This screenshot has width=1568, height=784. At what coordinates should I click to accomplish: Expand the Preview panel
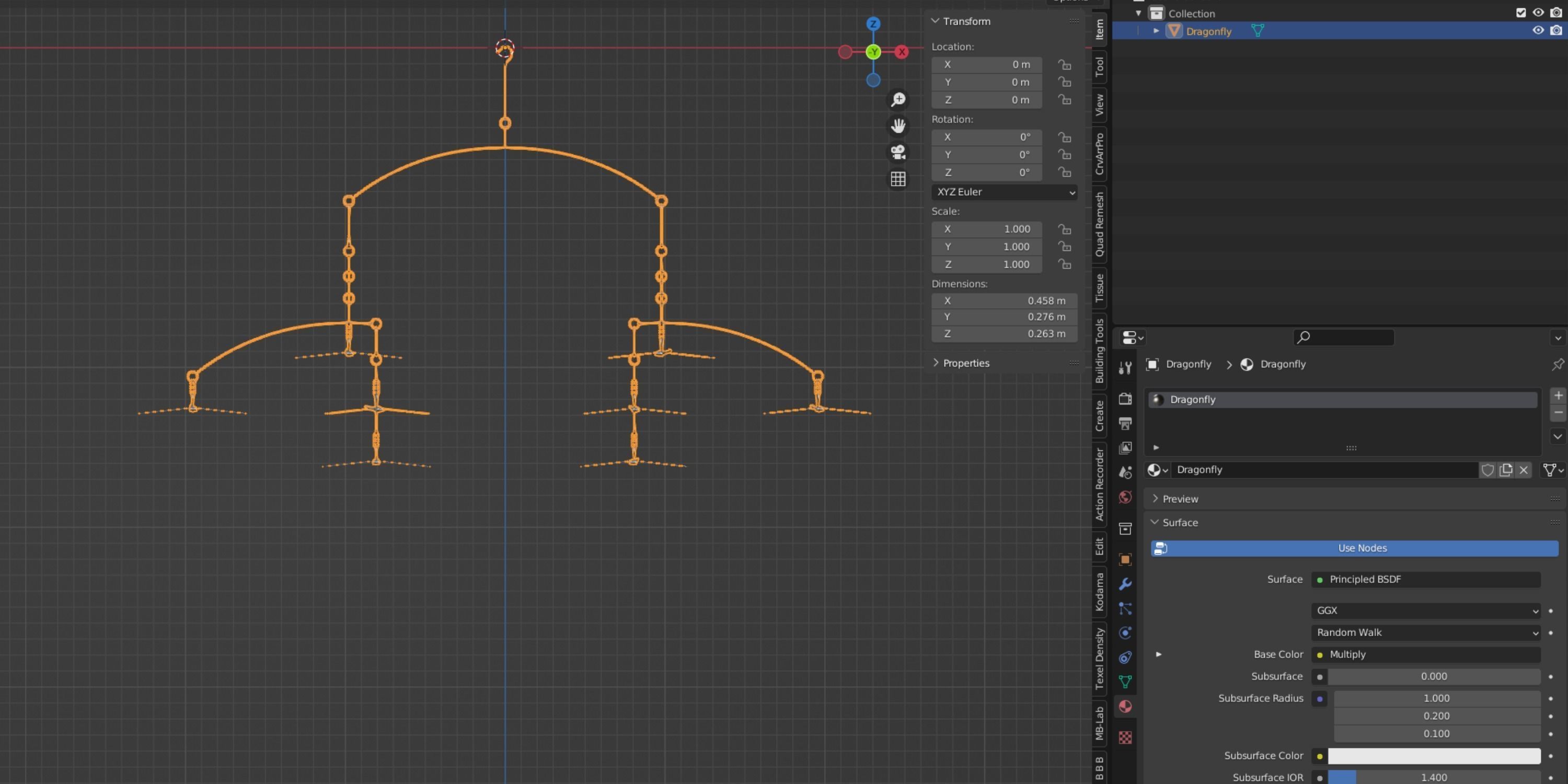coord(1180,499)
